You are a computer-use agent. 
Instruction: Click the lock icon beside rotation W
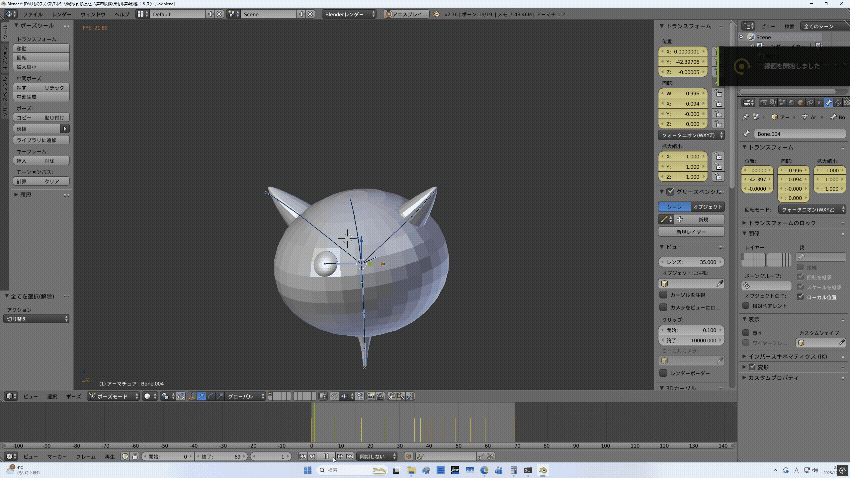(719, 93)
